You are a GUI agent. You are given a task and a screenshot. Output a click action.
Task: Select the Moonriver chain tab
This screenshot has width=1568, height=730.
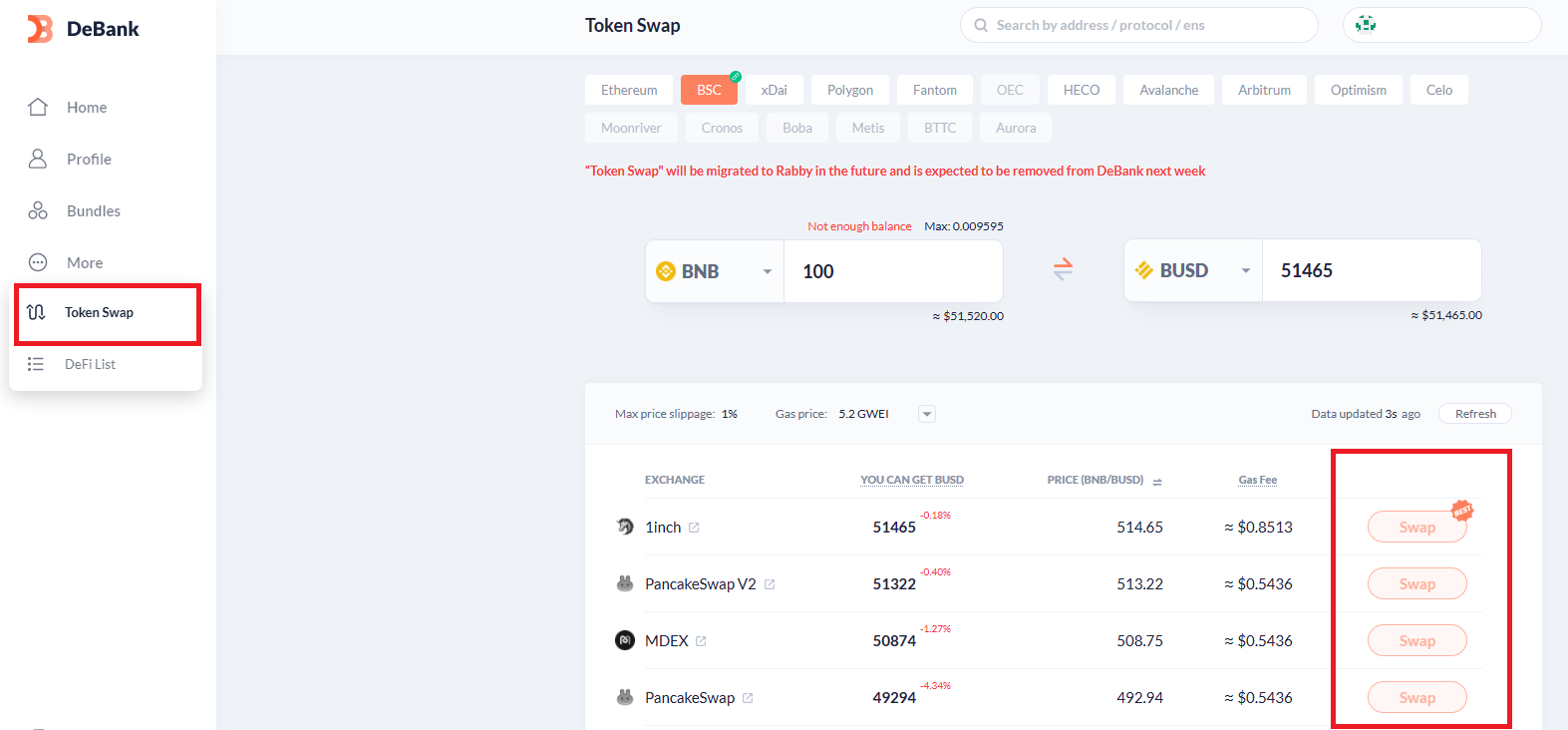pyautogui.click(x=631, y=128)
